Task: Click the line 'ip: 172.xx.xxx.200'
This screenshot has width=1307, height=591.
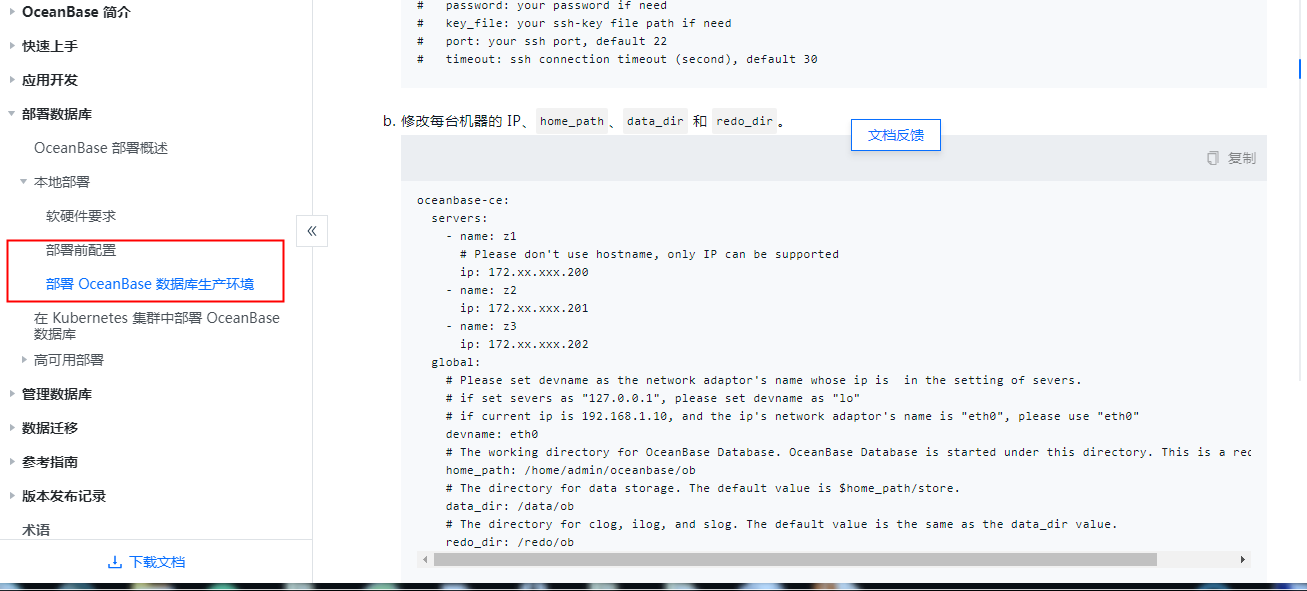Action: click(x=524, y=272)
